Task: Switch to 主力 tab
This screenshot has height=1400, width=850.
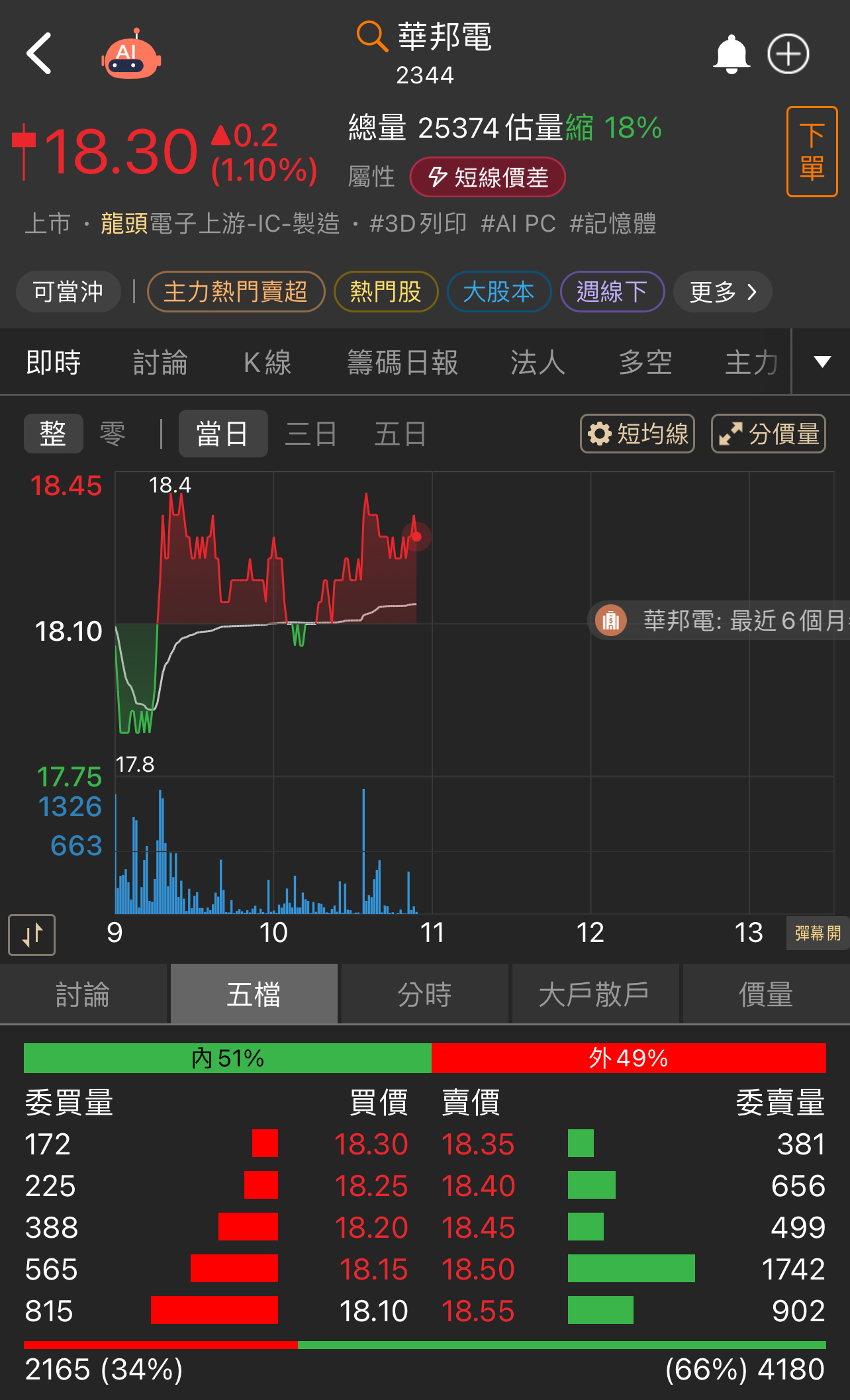Action: 752,363
